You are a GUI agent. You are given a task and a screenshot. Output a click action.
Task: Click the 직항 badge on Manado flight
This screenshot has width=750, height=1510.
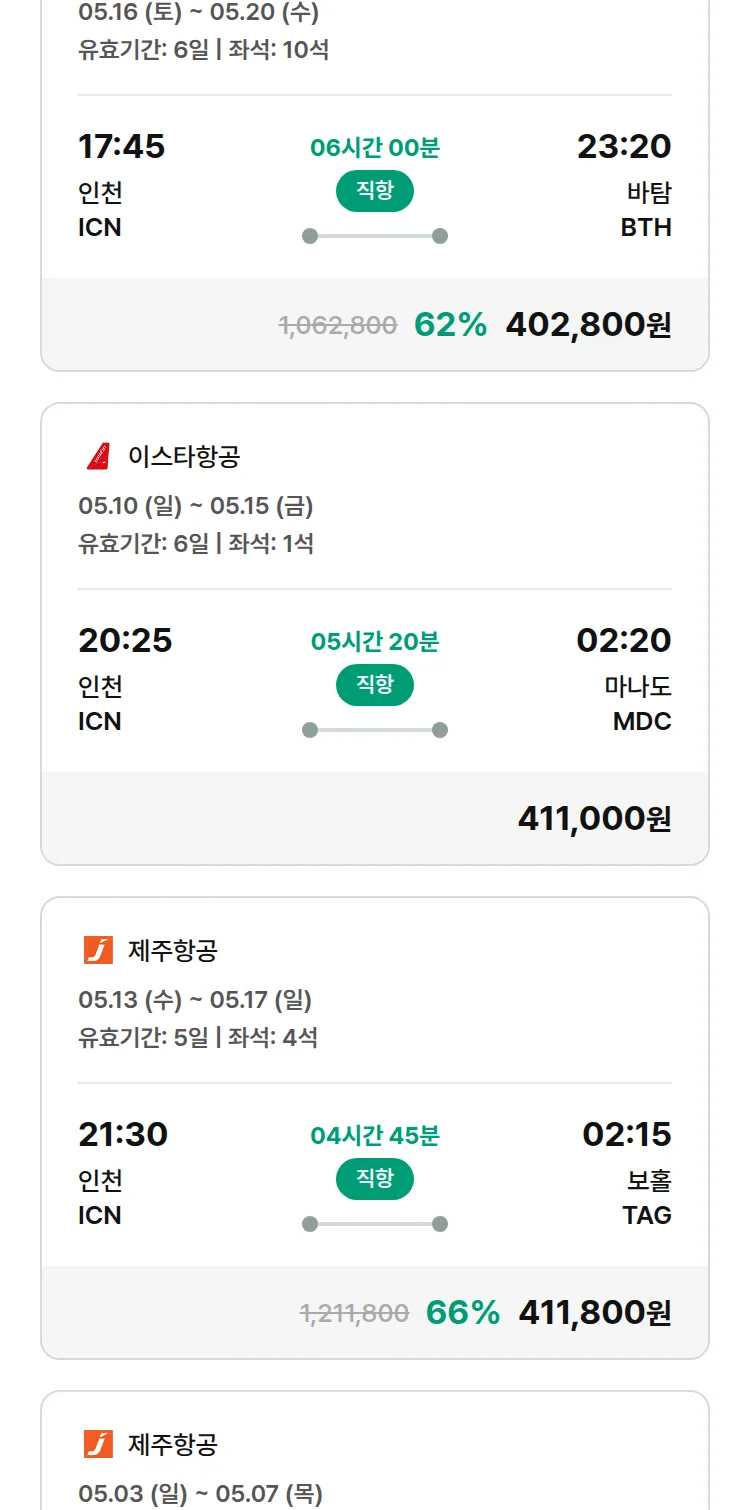375,685
